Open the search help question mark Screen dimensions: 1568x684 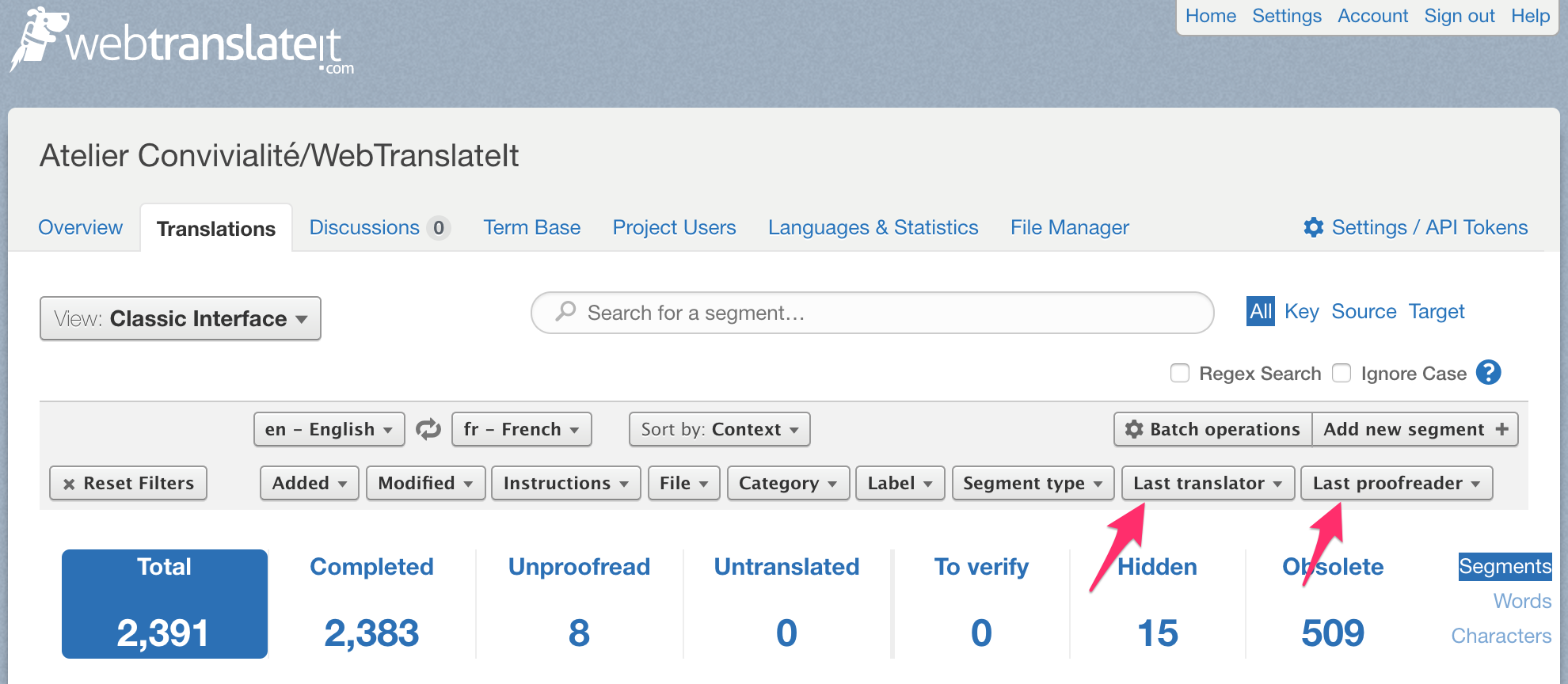tap(1489, 372)
